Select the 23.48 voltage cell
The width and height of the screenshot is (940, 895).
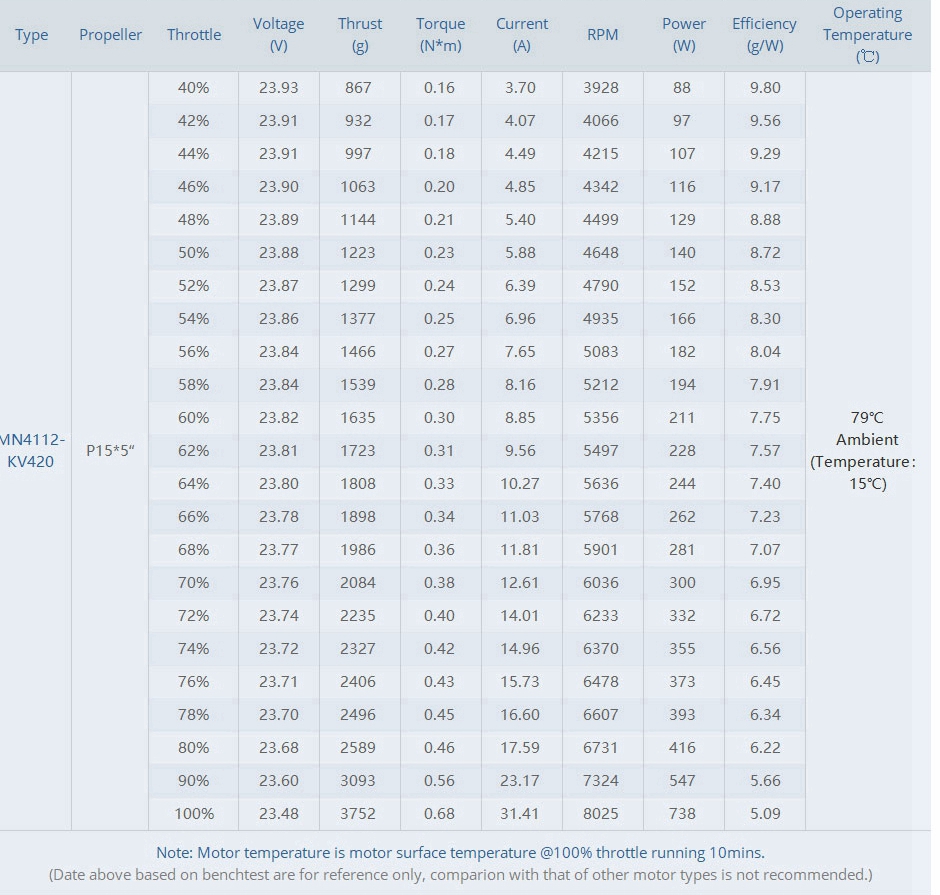[x=278, y=813]
